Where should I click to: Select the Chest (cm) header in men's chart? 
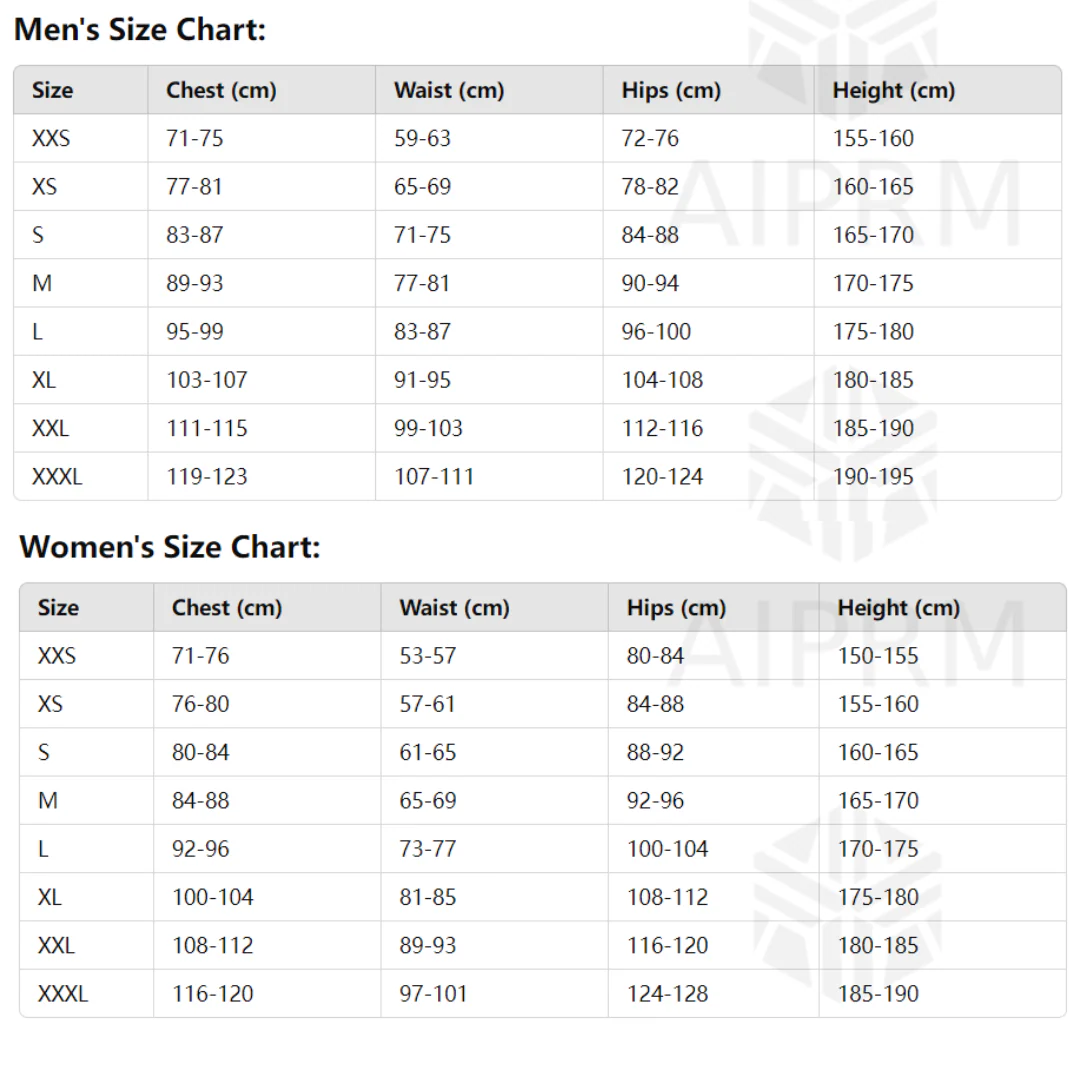[x=221, y=90]
